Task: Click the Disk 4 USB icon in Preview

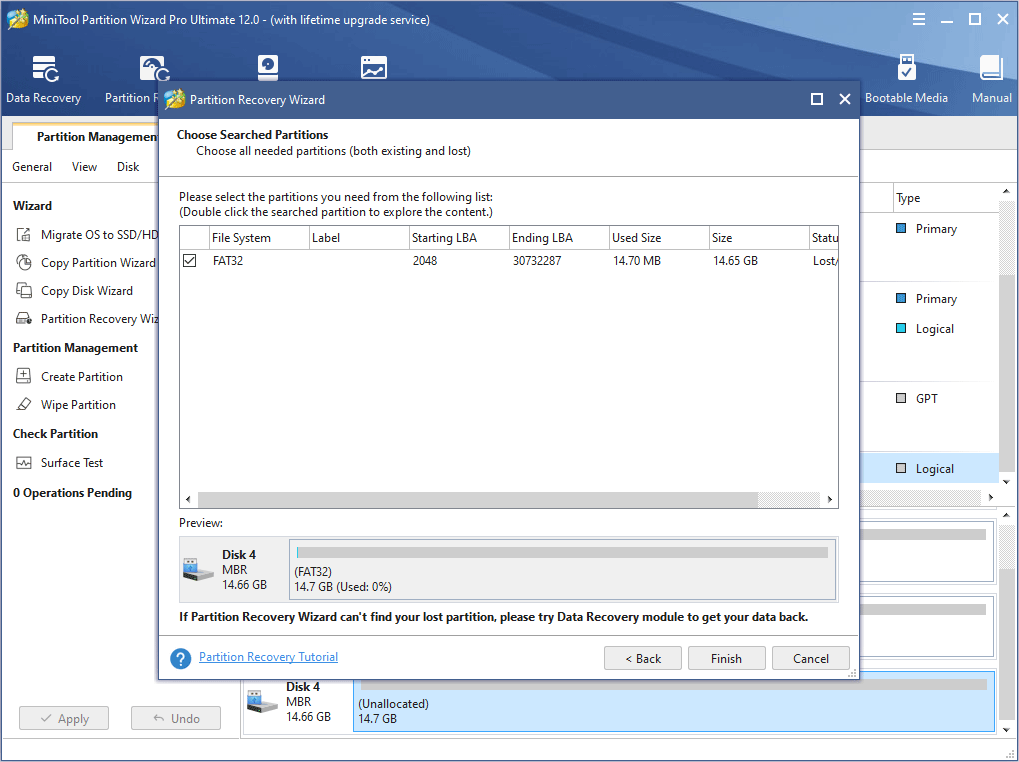Action: (198, 569)
